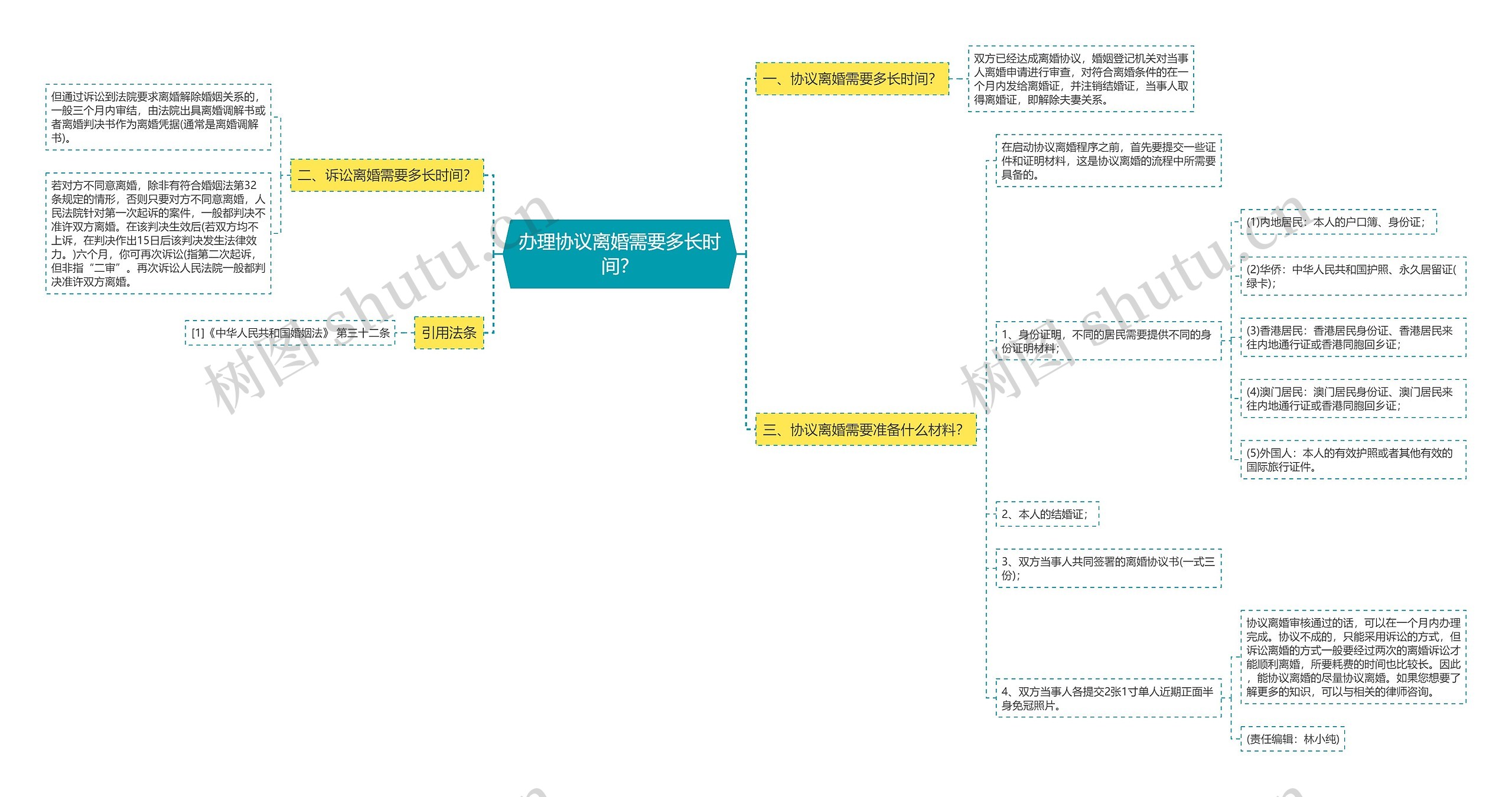Screen dimensions: 1512x797
Task: Click the (4)澳门居民 identification node
Action: click(x=1353, y=398)
